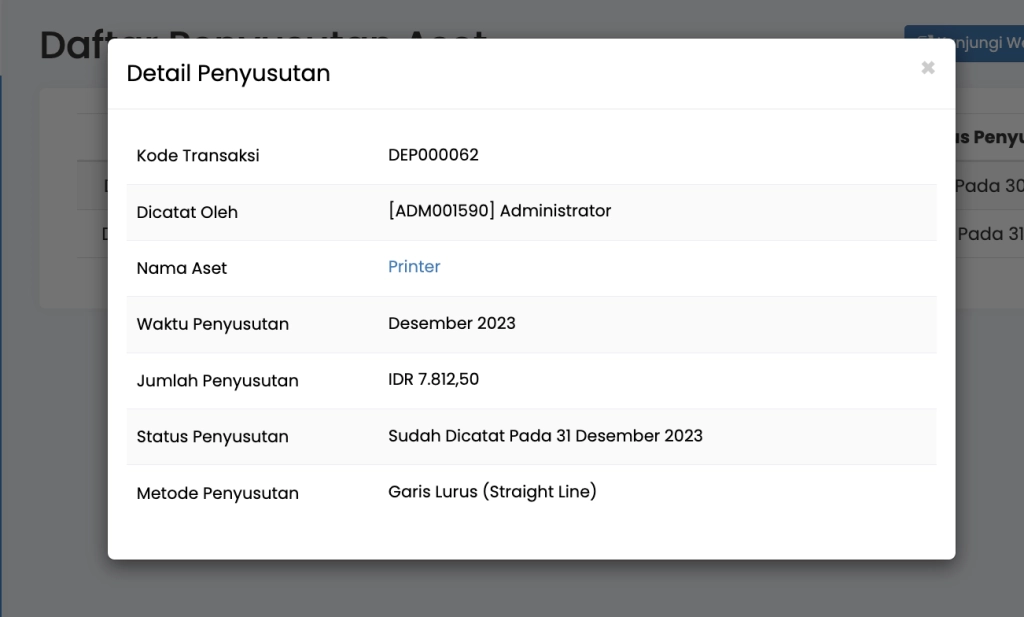
Task: Click the Metode Penyusutan value Garis Lurus
Action: pos(492,491)
